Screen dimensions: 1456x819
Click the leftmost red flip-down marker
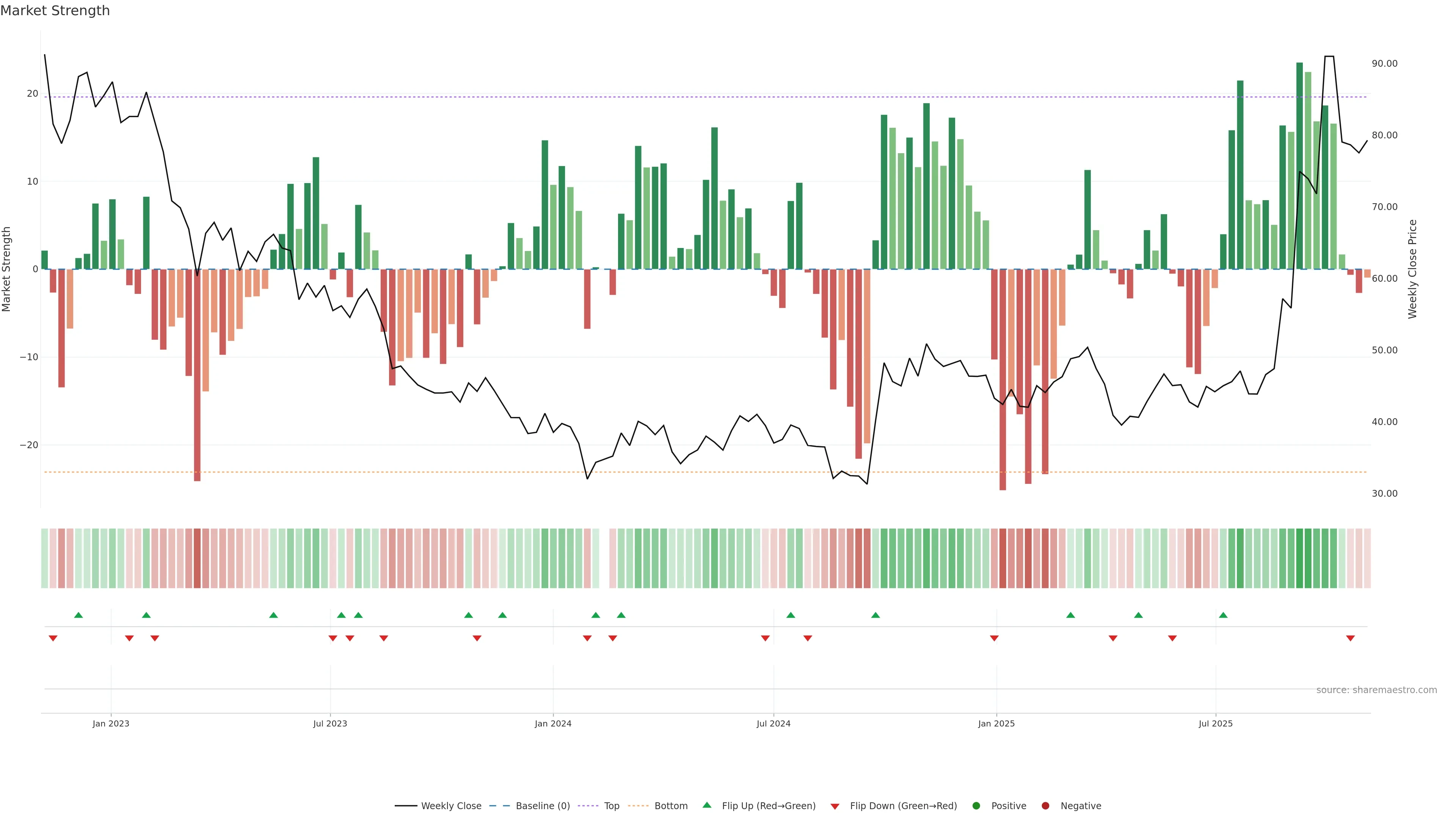pos(53,638)
